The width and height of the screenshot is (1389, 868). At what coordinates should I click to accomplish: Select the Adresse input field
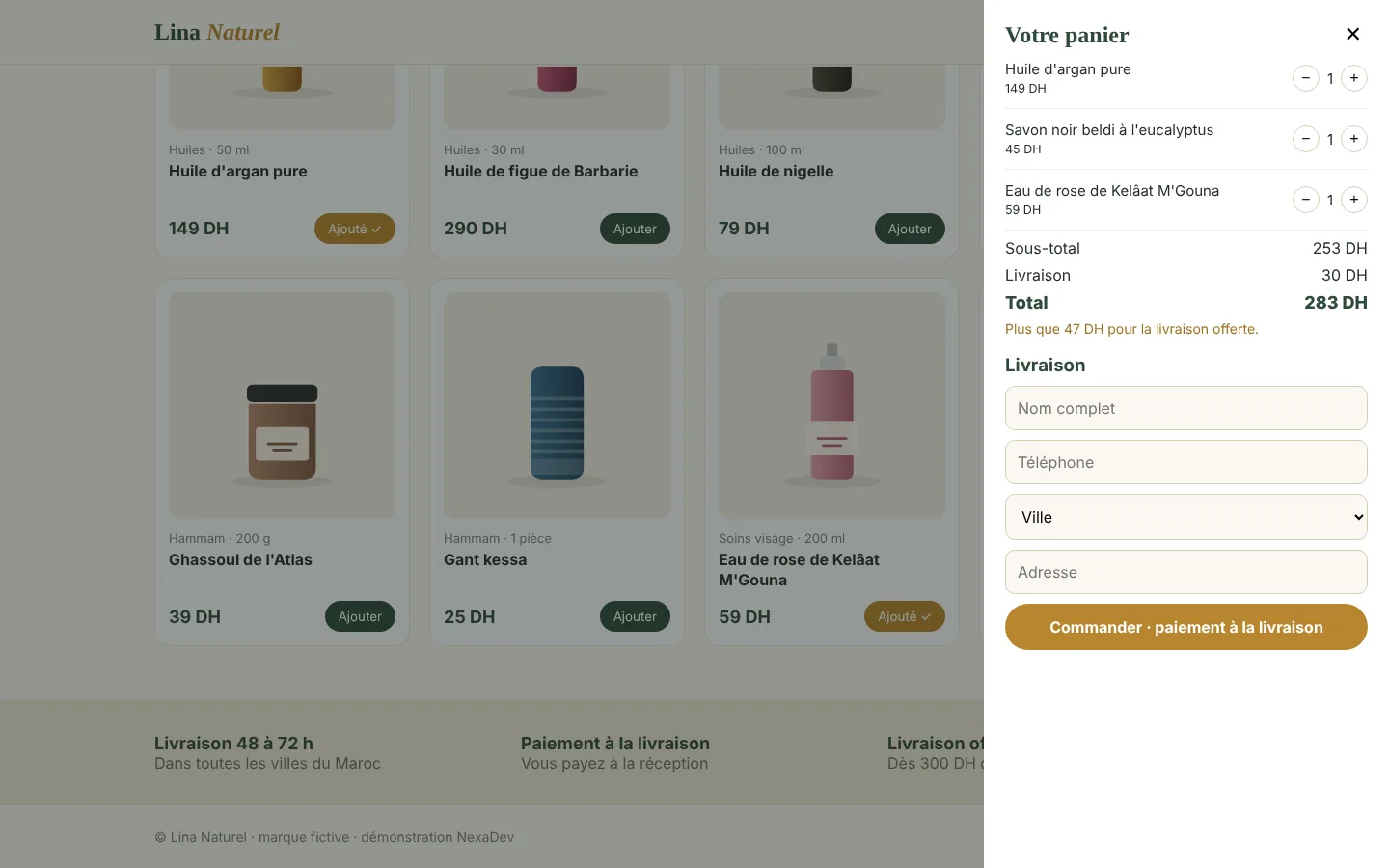(x=1185, y=572)
